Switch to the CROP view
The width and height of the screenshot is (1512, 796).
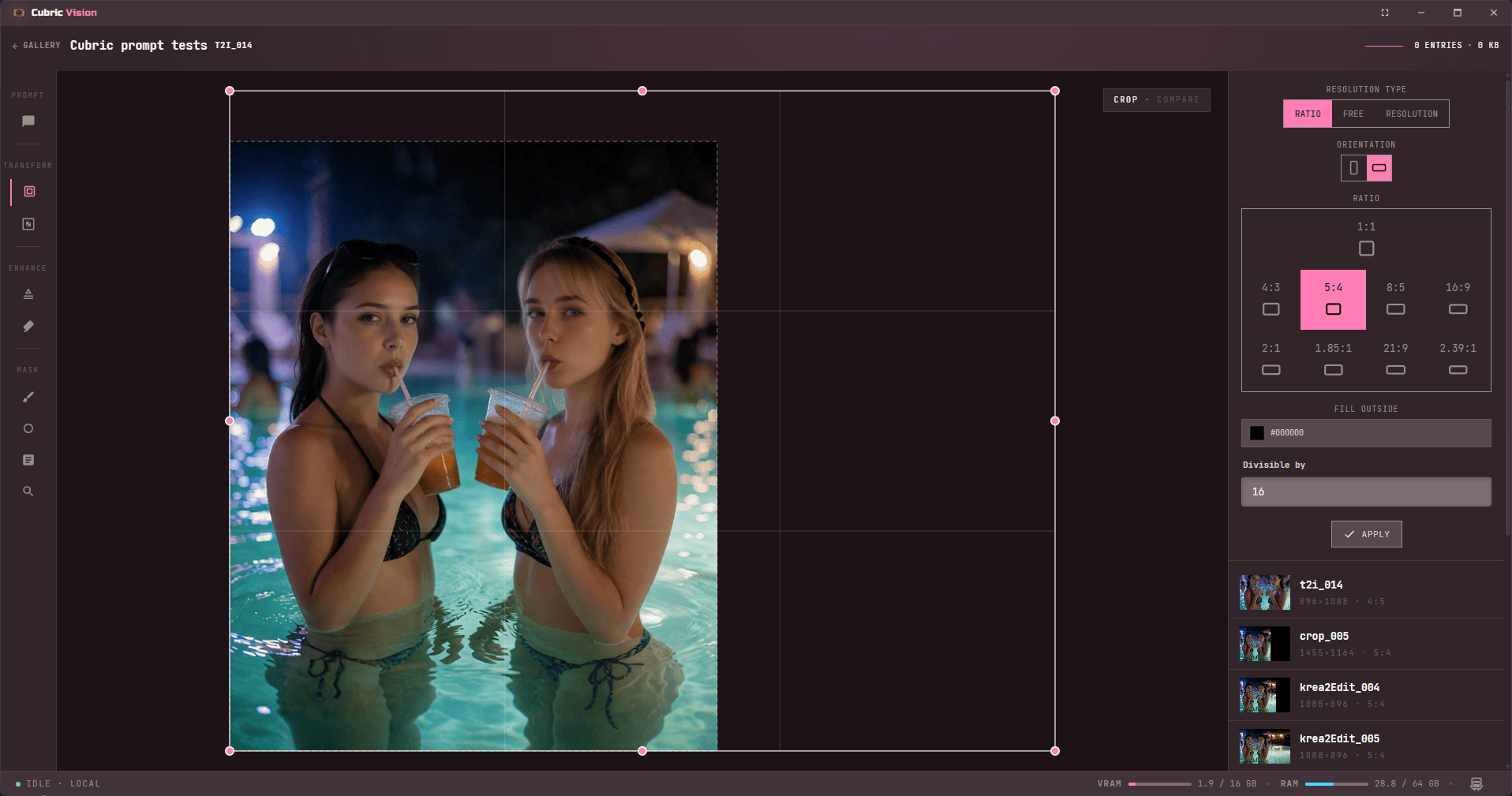coord(1125,99)
